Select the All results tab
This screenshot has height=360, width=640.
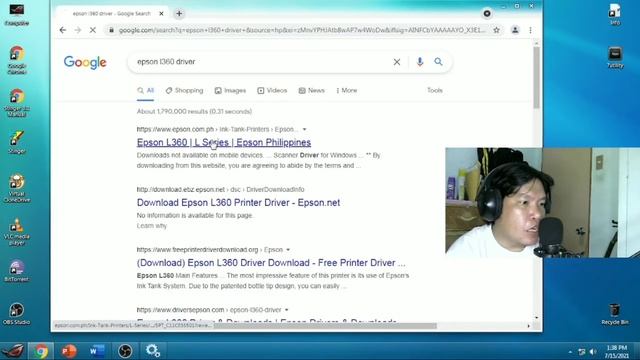click(x=146, y=91)
